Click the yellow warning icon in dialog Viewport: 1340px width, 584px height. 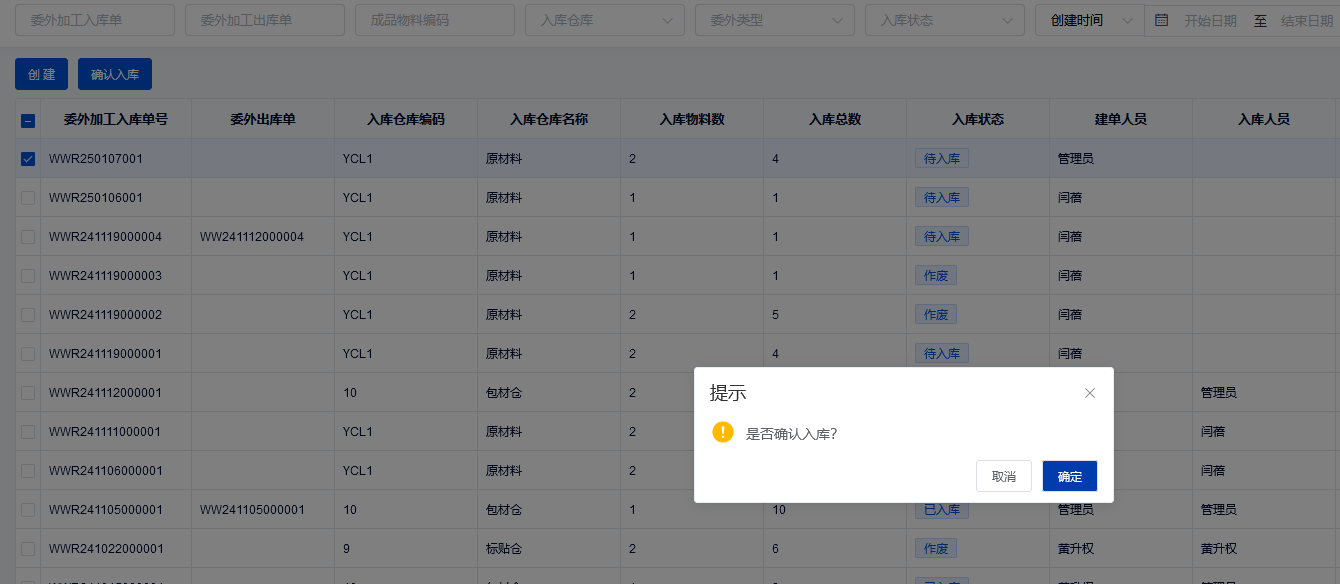pyautogui.click(x=723, y=432)
